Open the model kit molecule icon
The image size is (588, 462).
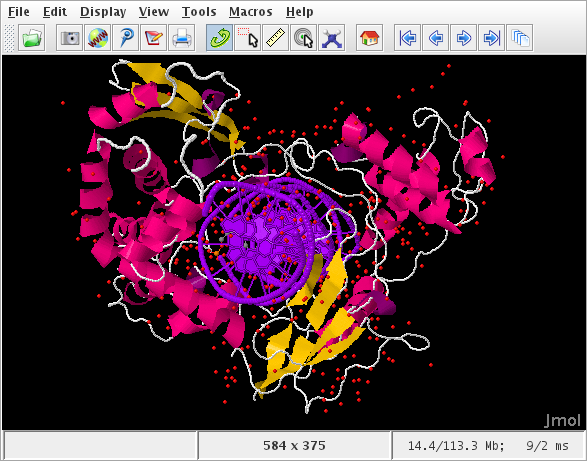pyautogui.click(x=332, y=38)
